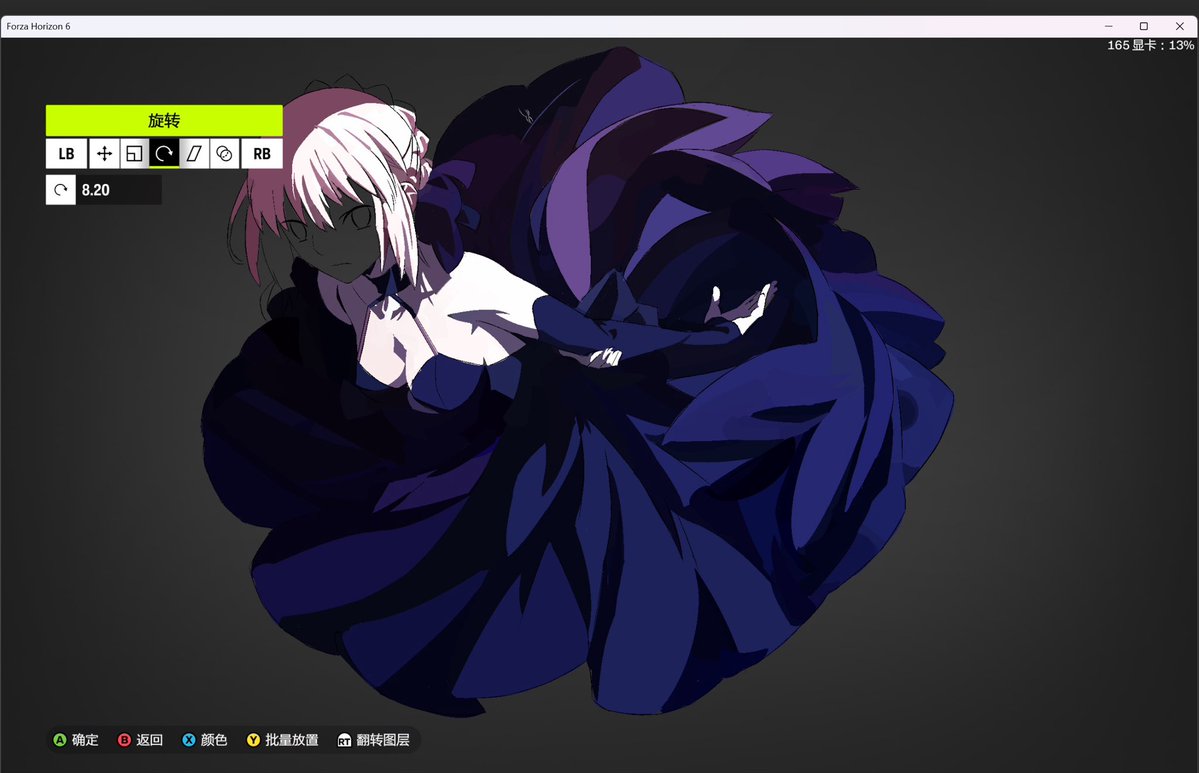Select the scale tool icon

134,154
